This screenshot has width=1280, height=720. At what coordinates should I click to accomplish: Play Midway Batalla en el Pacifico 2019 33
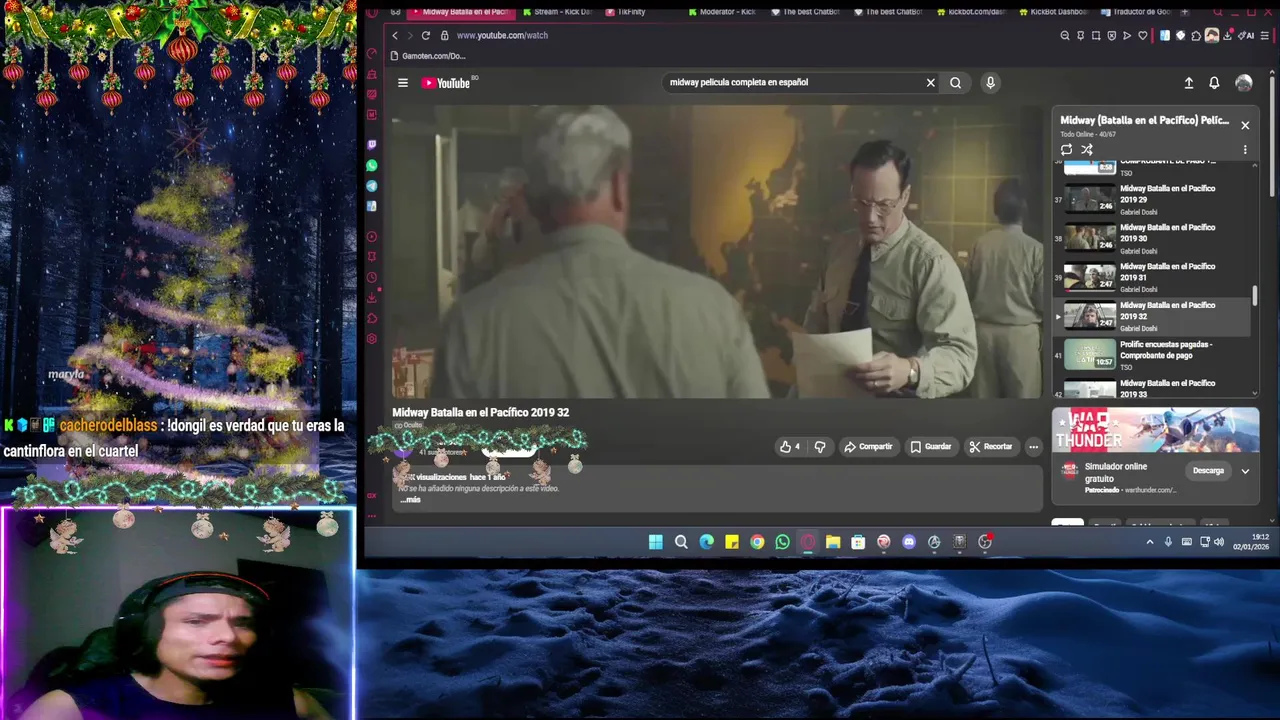click(x=1153, y=388)
